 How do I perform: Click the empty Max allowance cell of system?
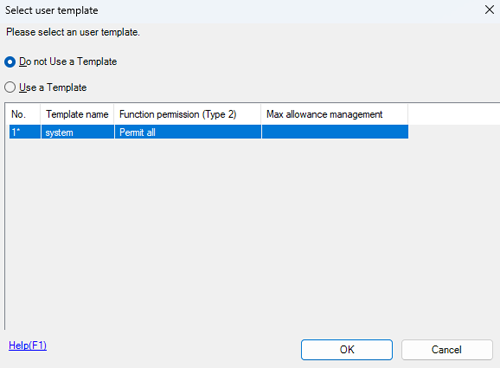click(x=335, y=132)
